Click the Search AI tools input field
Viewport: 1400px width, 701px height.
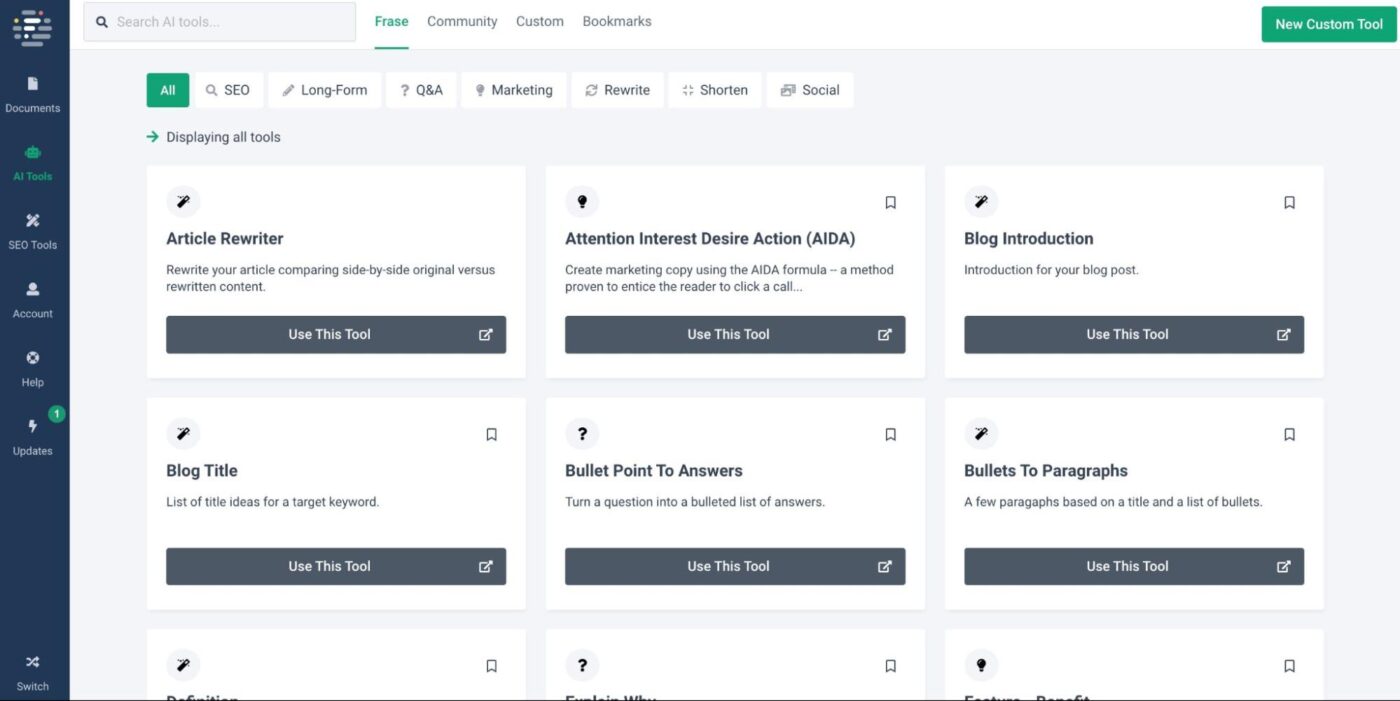(x=220, y=21)
